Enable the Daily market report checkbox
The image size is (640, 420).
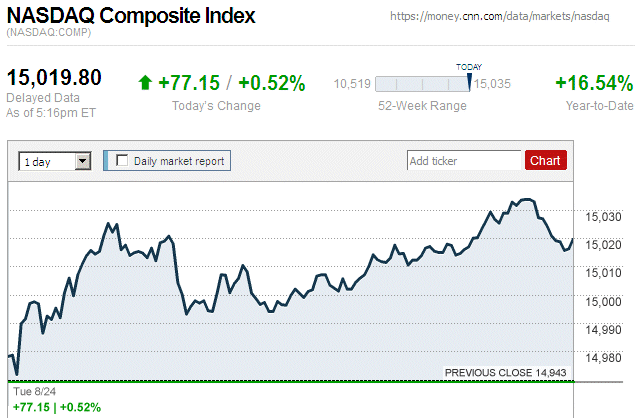pyautogui.click(x=123, y=160)
